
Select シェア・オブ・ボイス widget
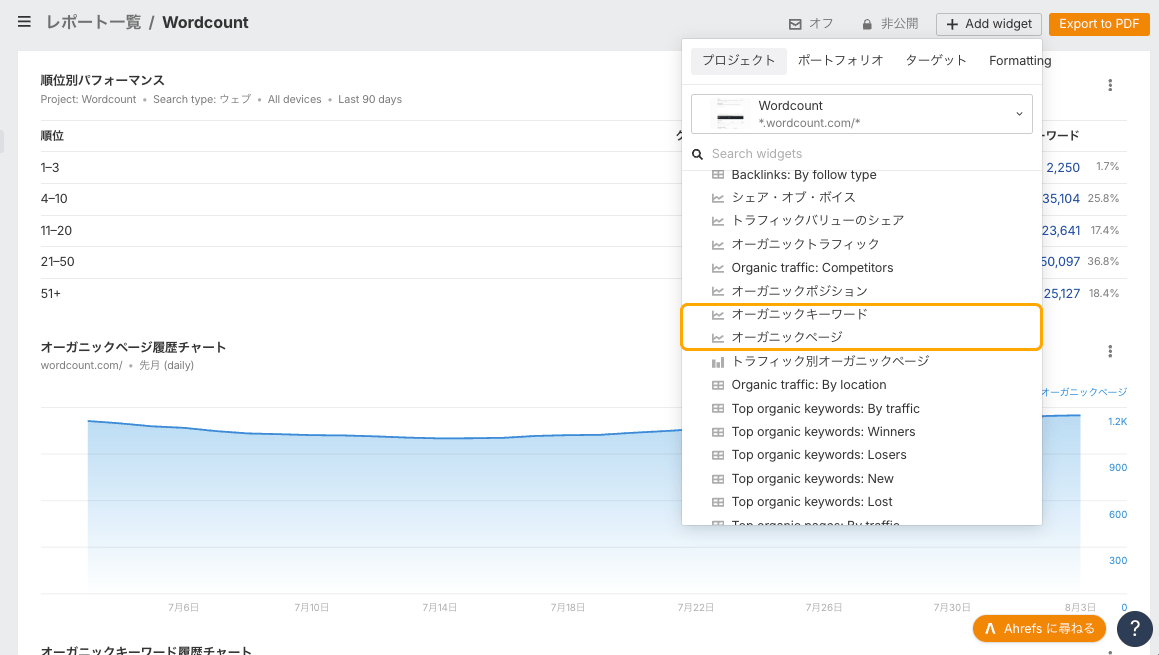tap(793, 197)
